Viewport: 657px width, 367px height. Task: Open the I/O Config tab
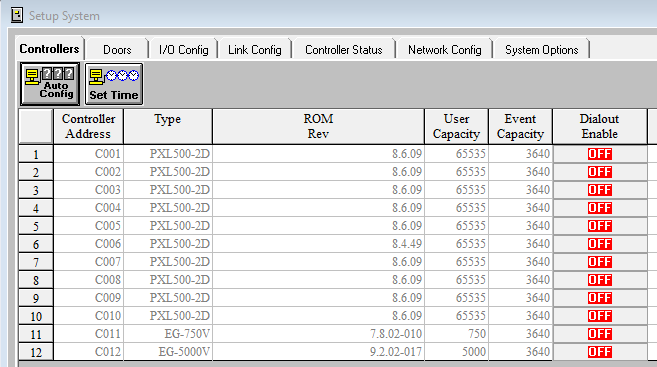point(183,50)
